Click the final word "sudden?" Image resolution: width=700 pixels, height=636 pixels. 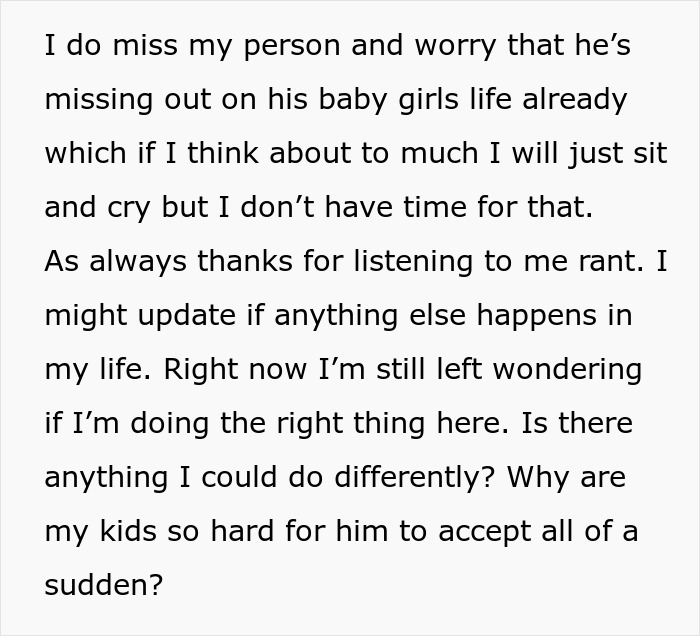pos(103,584)
